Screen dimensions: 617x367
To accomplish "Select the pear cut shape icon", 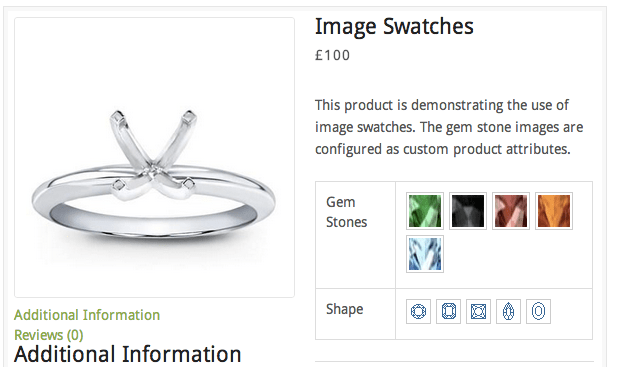I will click(508, 312).
